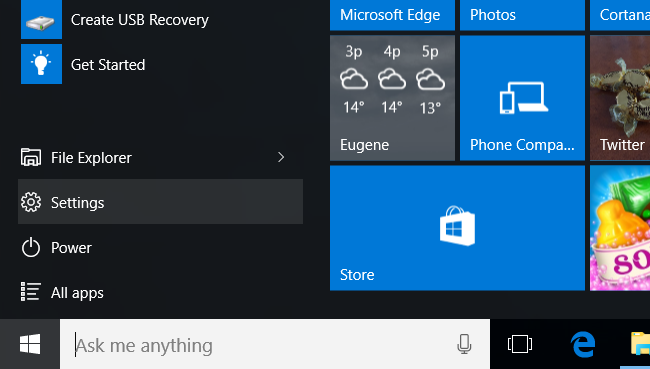Open File Explorer taskbar icon
This screenshot has width=650, height=369.
640,344
